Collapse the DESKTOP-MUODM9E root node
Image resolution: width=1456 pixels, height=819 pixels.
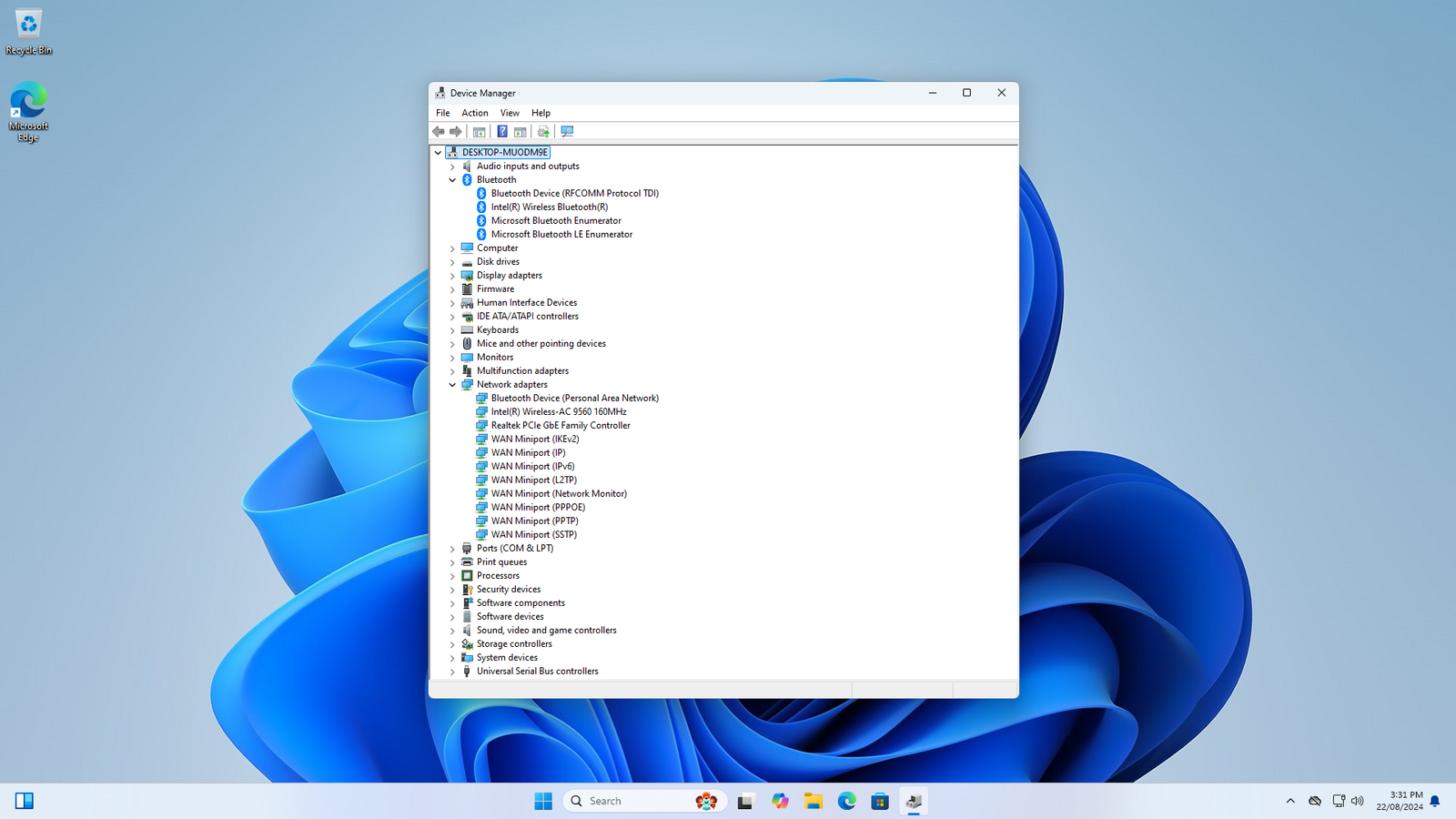tap(438, 153)
